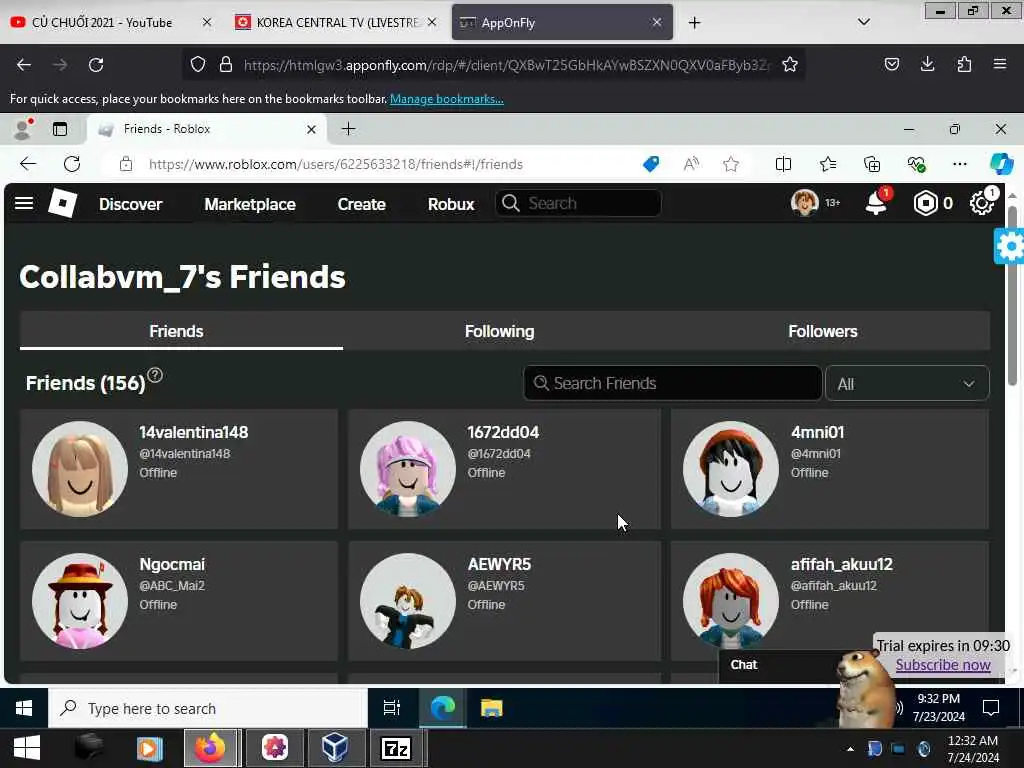Open Firefox downloads icon
1024x768 pixels.
point(927,64)
